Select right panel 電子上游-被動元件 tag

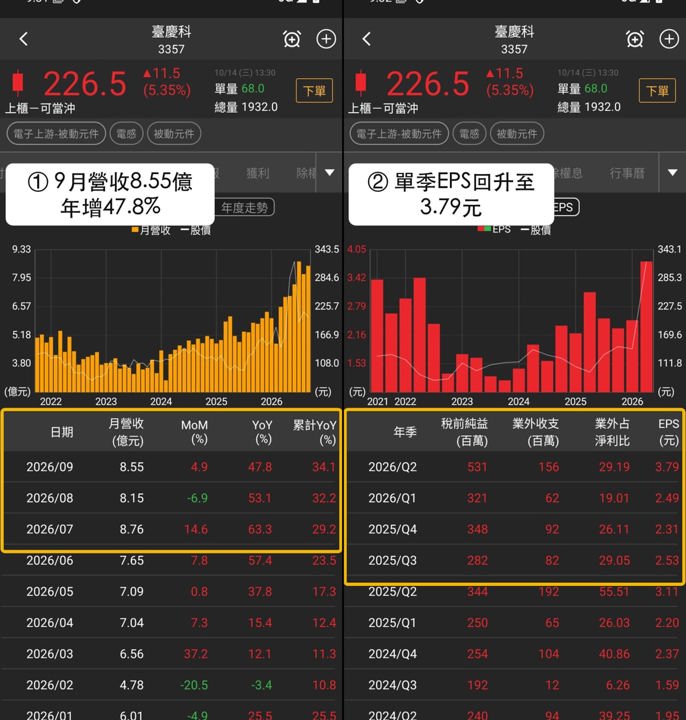tap(399, 134)
